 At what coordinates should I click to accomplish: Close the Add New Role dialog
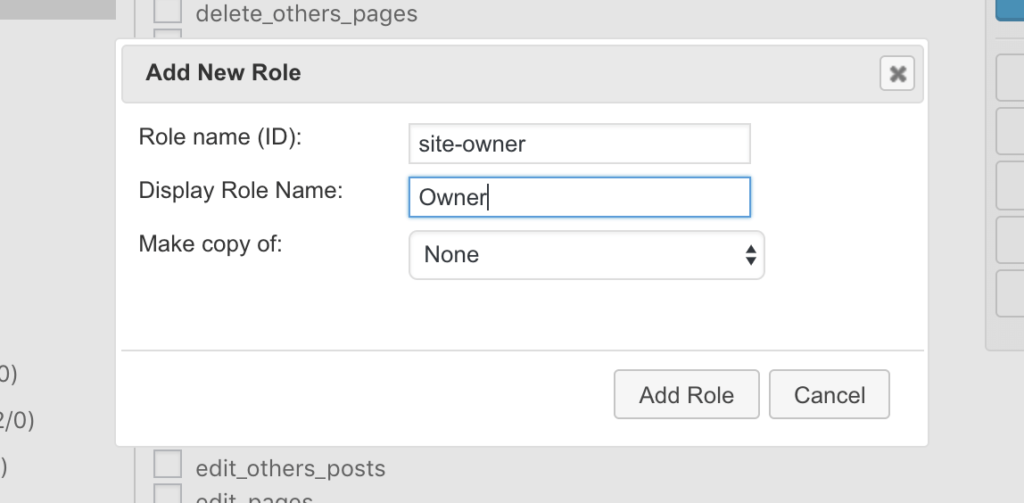point(897,73)
